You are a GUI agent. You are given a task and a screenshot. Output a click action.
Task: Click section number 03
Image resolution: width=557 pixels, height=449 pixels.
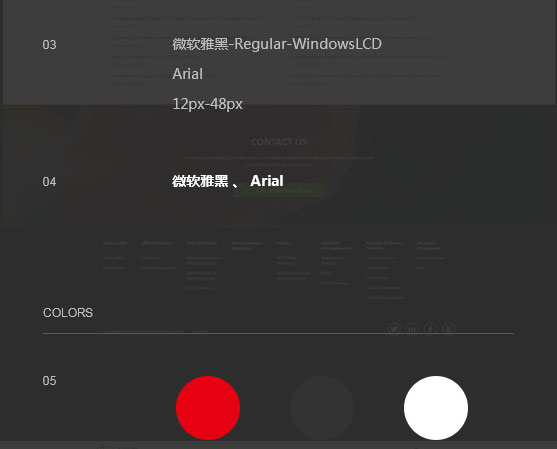tap(49, 45)
